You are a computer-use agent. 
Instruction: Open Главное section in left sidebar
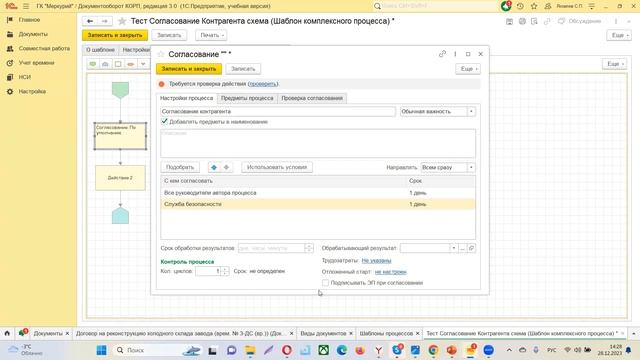pyautogui.click(x=29, y=20)
